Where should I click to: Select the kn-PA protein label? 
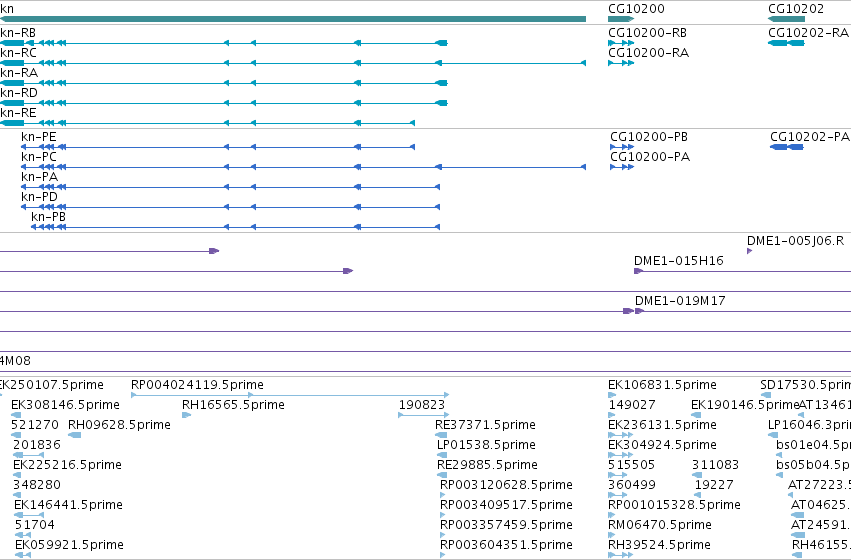coord(39,177)
